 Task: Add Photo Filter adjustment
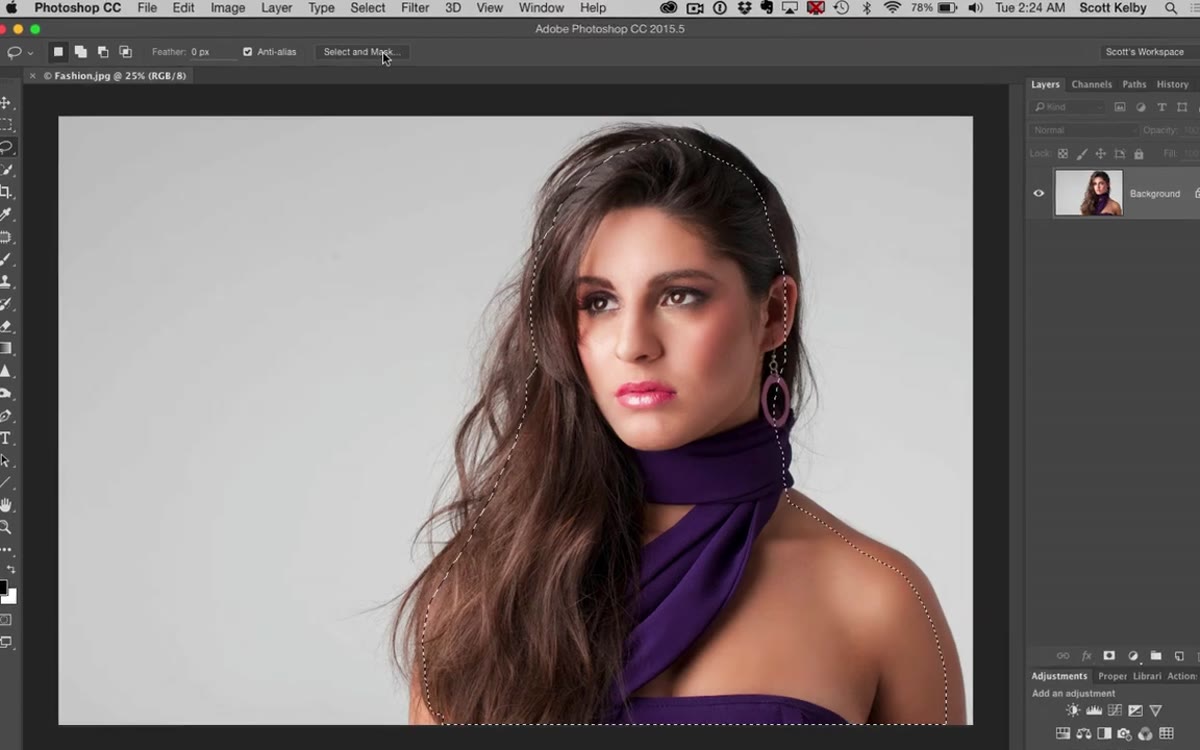click(x=1125, y=734)
